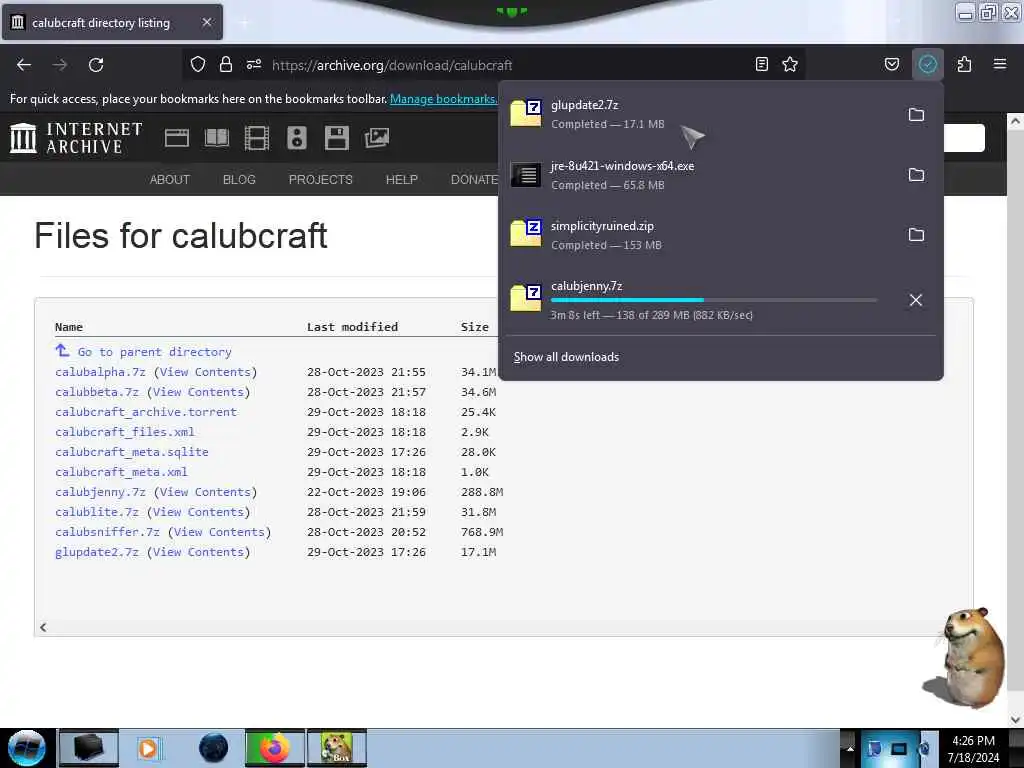Open the HELP menu item
Image resolution: width=1024 pixels, height=768 pixels.
coord(402,180)
